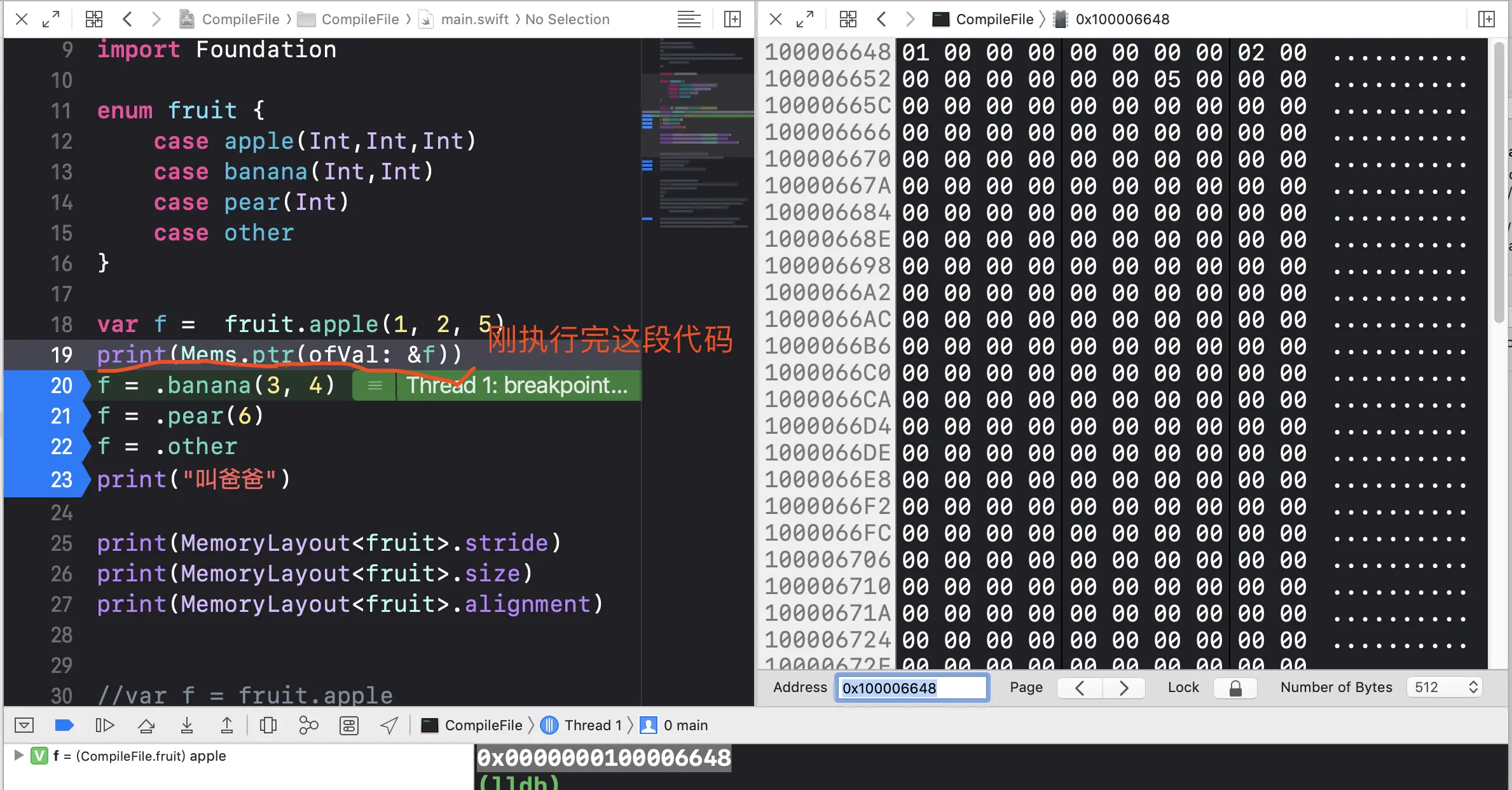1512x790 pixels.
Task: Click the Continue program execution icon
Action: pyautogui.click(x=104, y=725)
